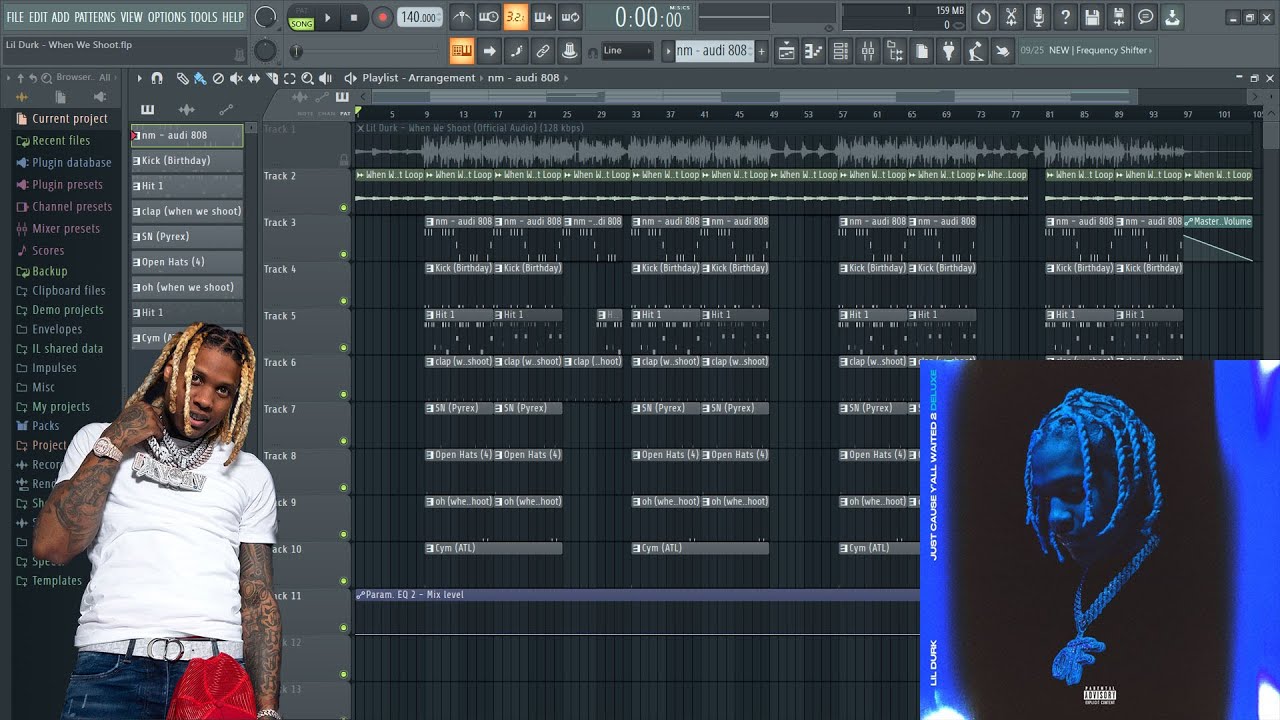
Task: Open the help question mark icon
Action: coord(1065,17)
